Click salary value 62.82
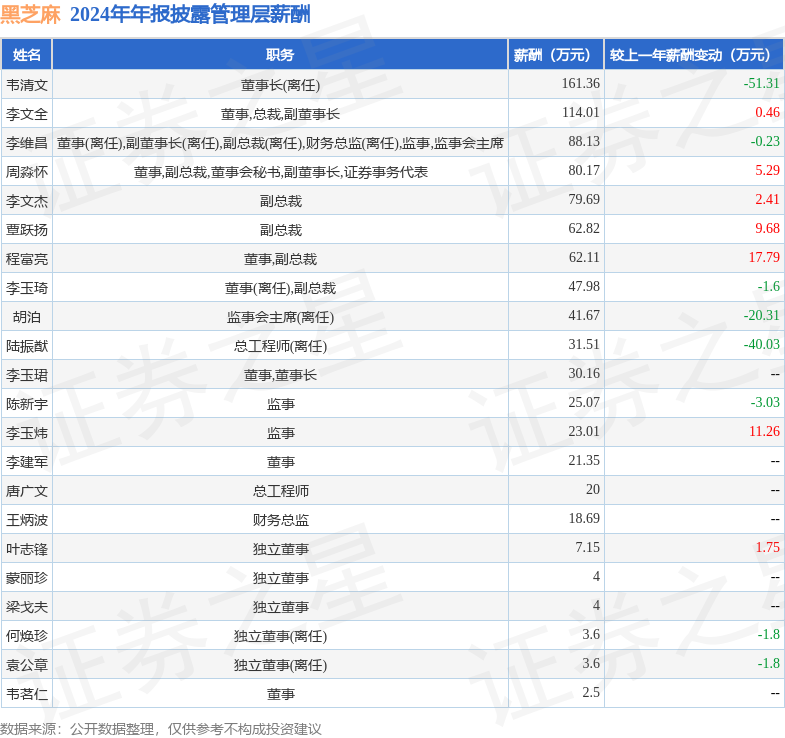785x738 pixels. [x=584, y=228]
